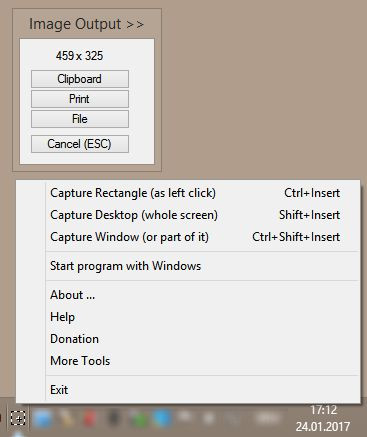Click the blurred dark gray tray icon
This screenshot has width=367, height=437.
point(114,419)
